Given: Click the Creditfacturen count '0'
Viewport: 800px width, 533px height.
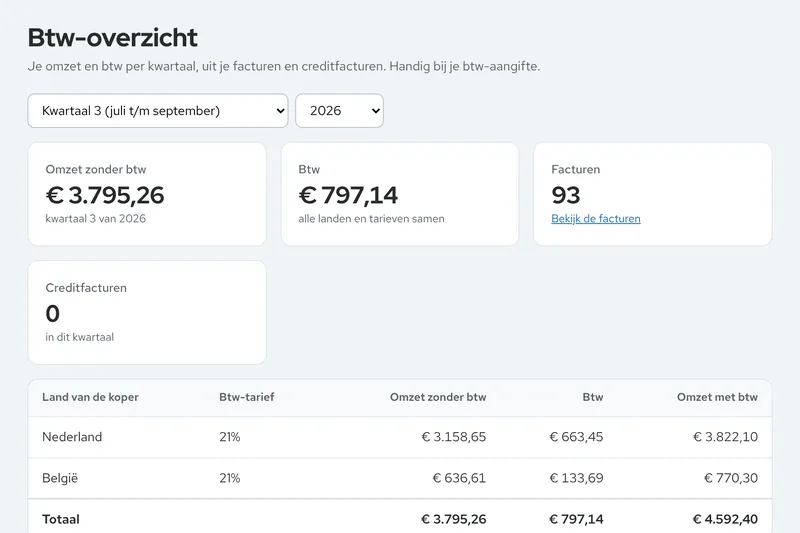Looking at the screenshot, I should pos(53,313).
